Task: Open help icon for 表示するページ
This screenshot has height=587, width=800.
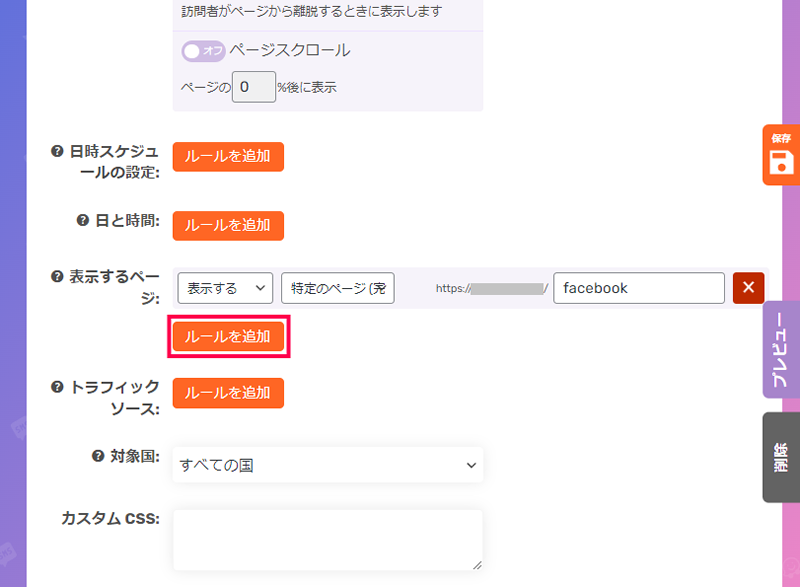Action: 57,276
